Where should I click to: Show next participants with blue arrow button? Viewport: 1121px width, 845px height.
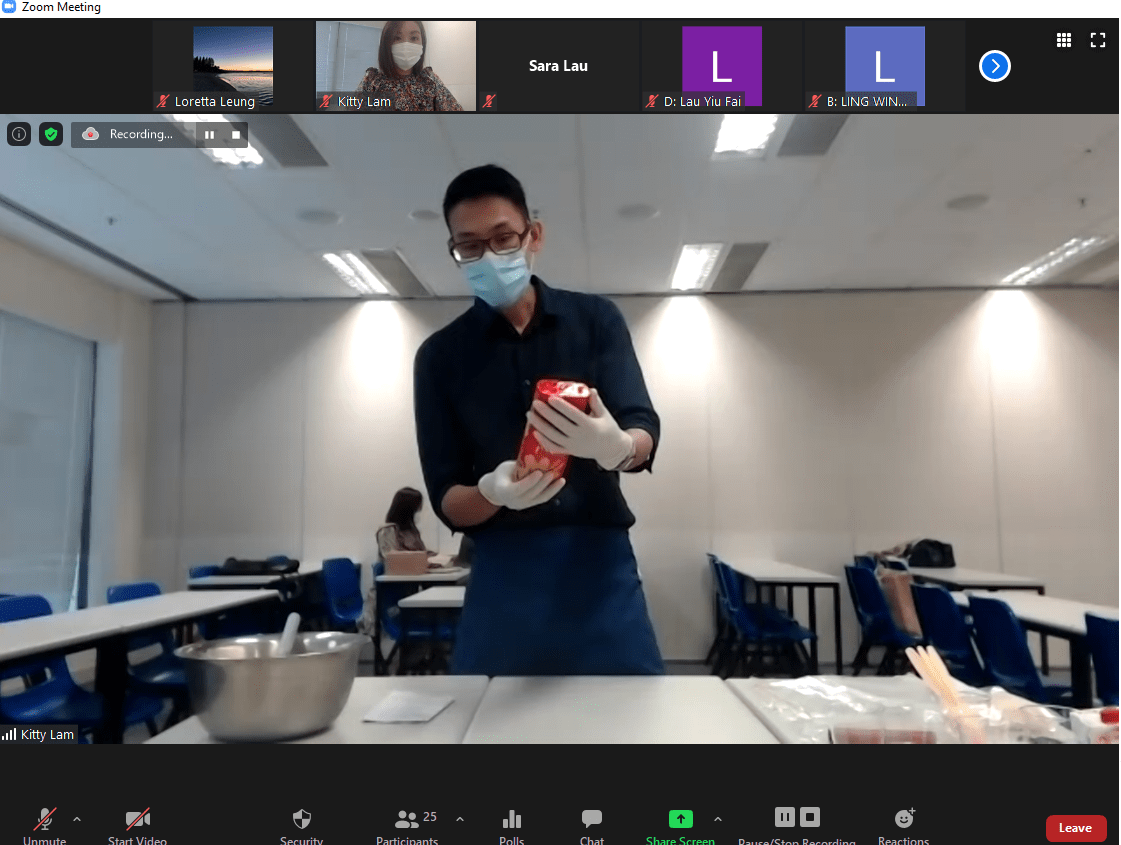click(994, 66)
